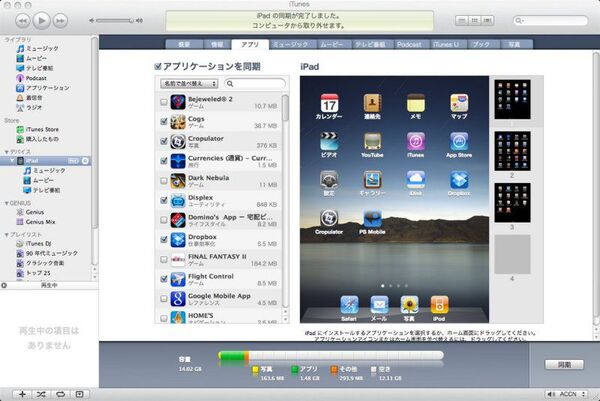The image size is (600, 401).
Task: Show or hide artwork viewer button
Action: [79, 394]
